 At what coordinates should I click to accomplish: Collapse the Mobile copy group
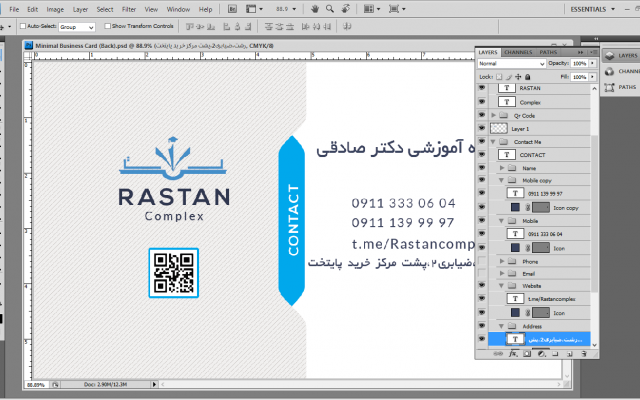click(501, 180)
